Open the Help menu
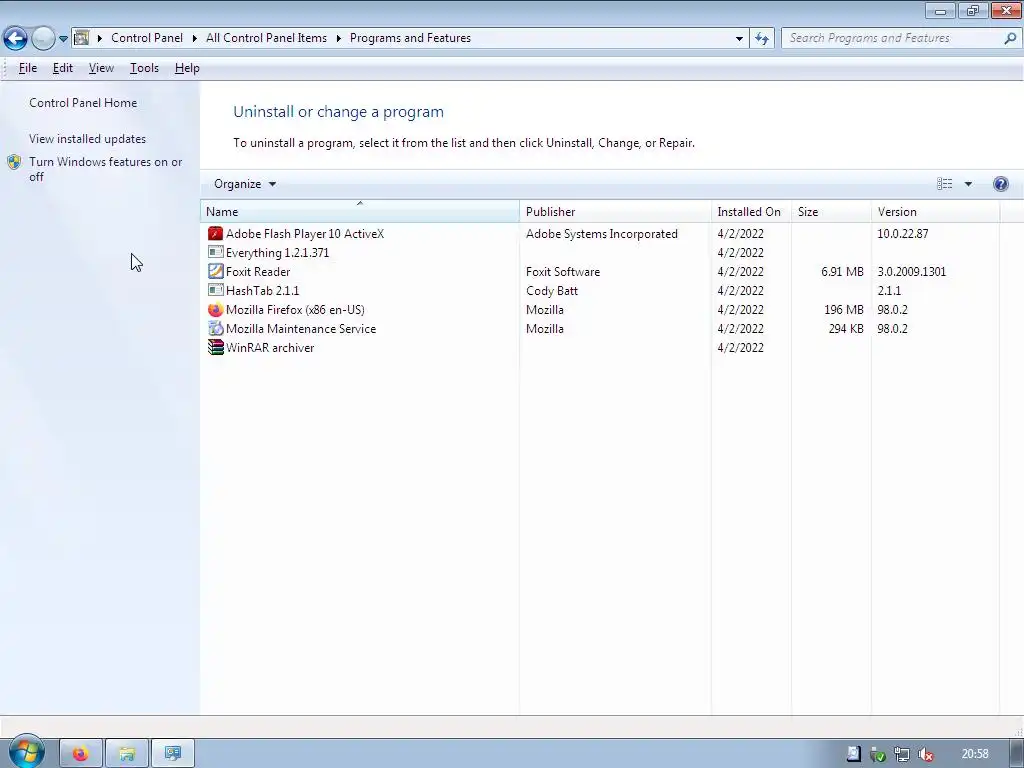Image resolution: width=1024 pixels, height=768 pixels. point(187,68)
